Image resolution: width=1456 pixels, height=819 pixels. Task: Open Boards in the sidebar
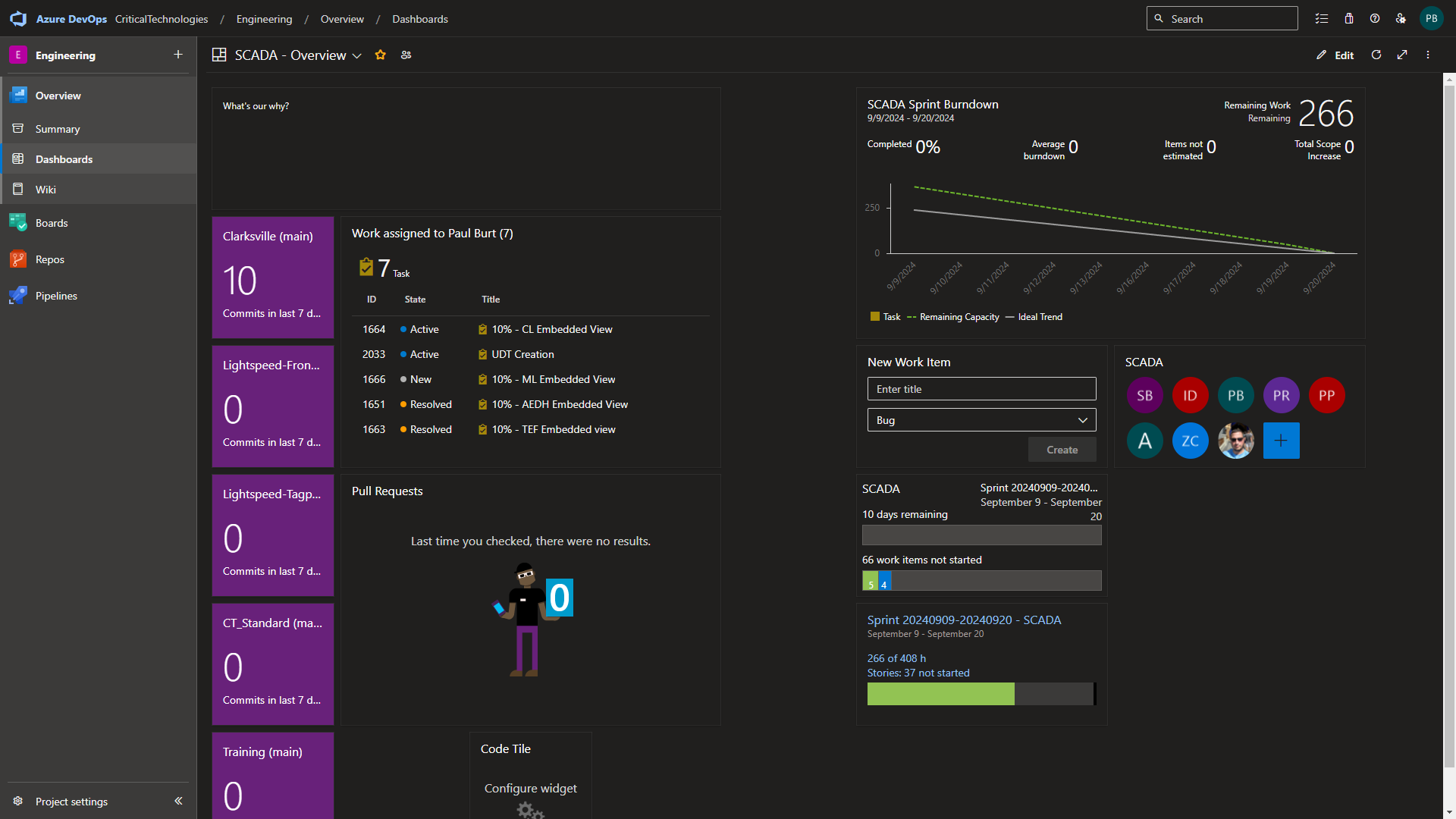click(52, 223)
